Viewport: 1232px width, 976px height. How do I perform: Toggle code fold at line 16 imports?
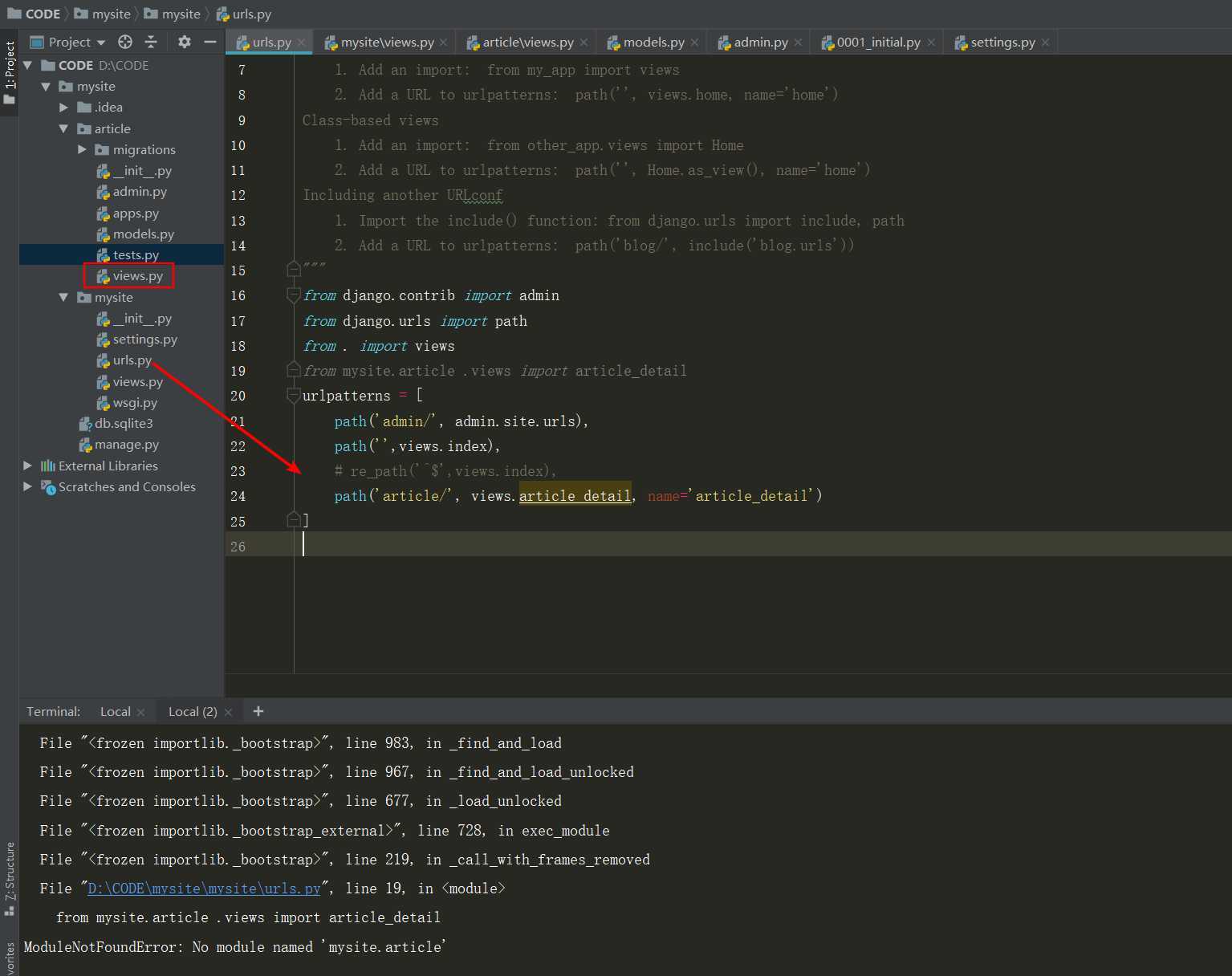[x=294, y=295]
